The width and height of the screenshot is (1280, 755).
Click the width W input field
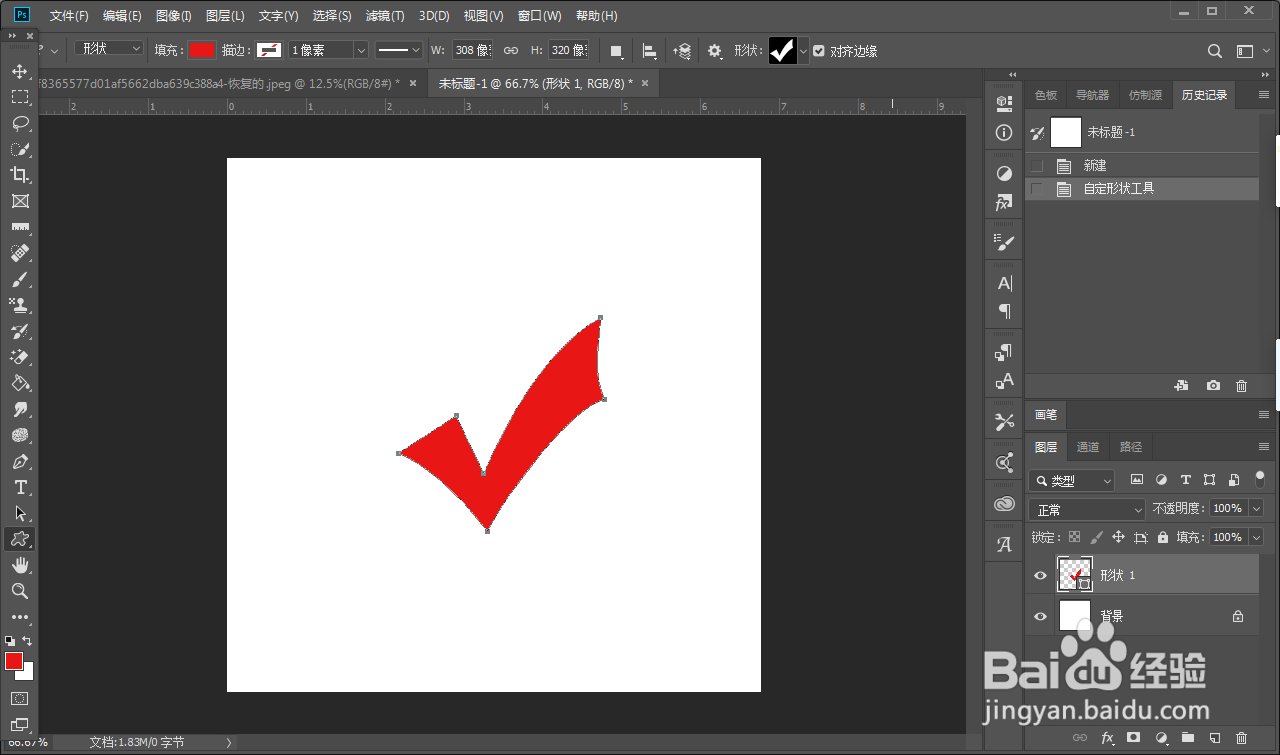pyautogui.click(x=472, y=50)
